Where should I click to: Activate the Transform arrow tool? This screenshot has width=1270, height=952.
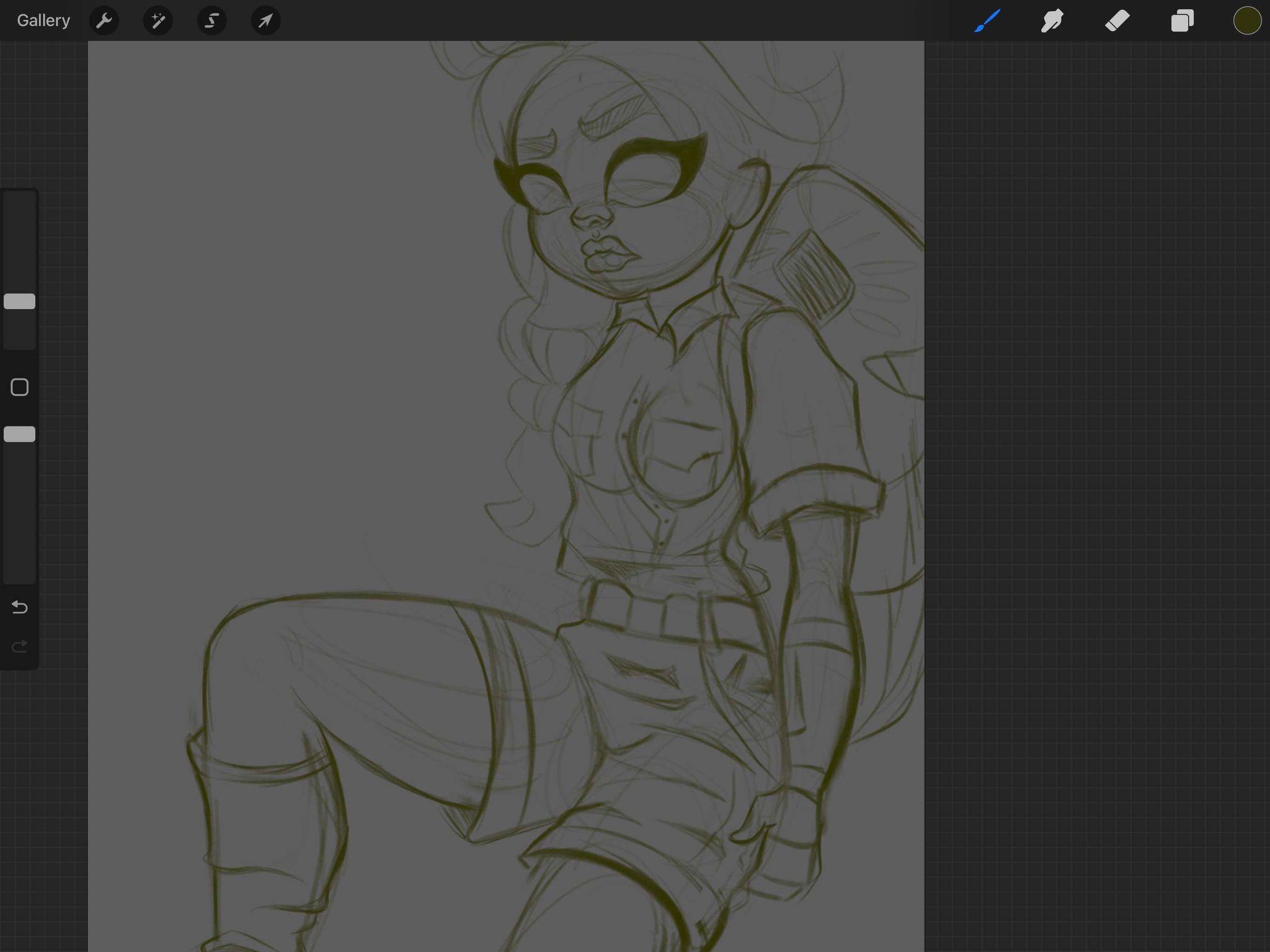coord(265,20)
